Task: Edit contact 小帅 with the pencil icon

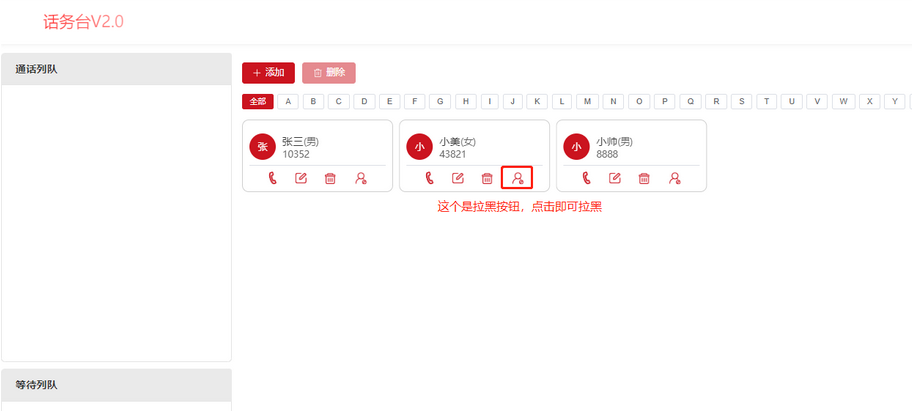Action: point(615,178)
